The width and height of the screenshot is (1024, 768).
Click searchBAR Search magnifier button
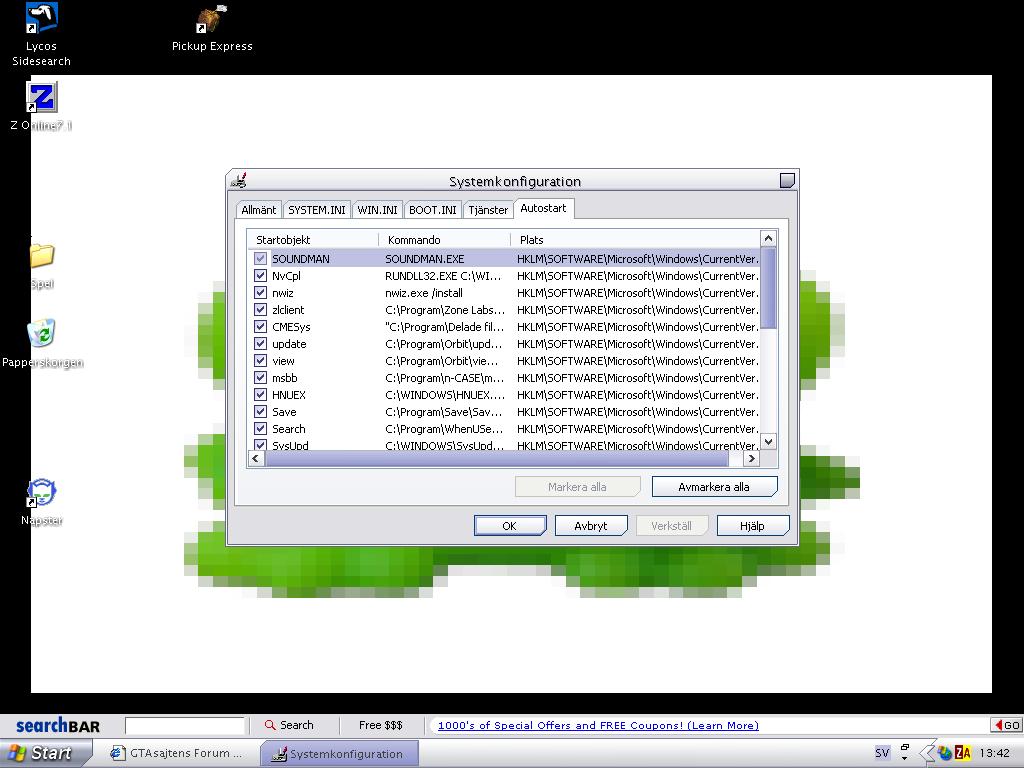pos(289,725)
